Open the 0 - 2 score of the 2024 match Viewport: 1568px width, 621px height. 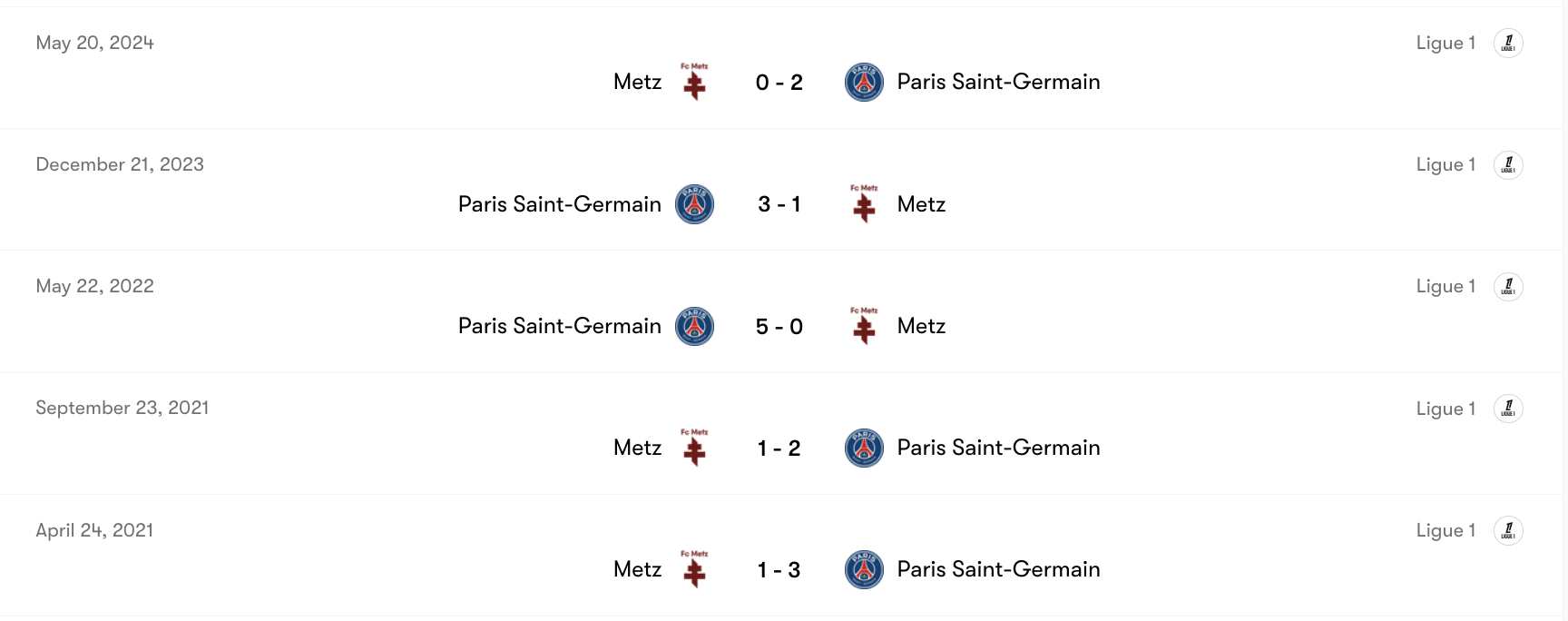tap(779, 82)
